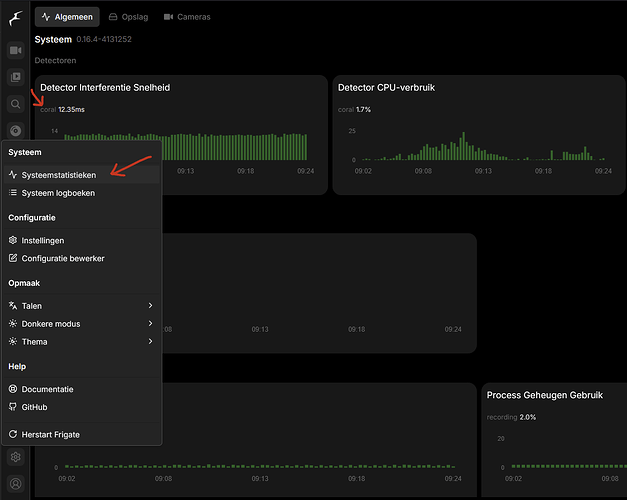The image size is (627, 500).
Task: Open the GitHub link
Action: click(34, 407)
